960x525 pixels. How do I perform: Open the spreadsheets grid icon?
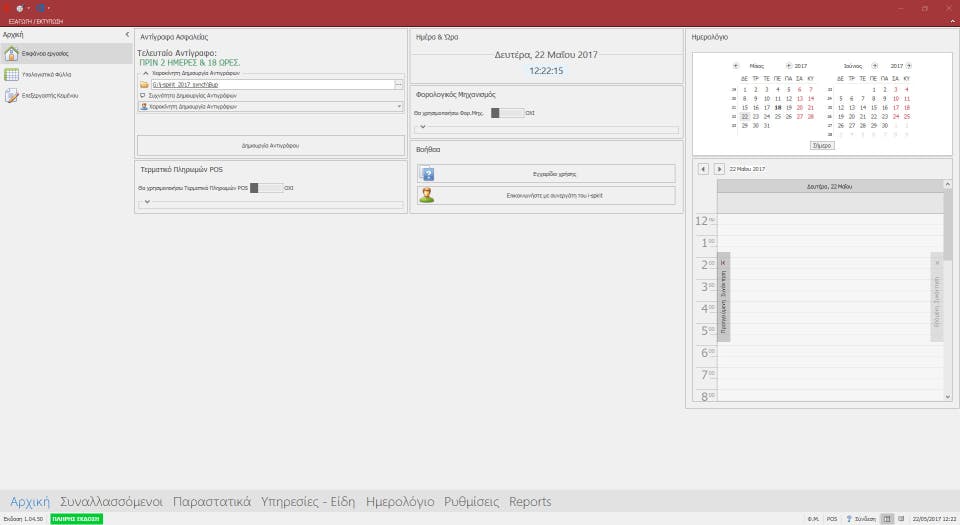[x=11, y=75]
